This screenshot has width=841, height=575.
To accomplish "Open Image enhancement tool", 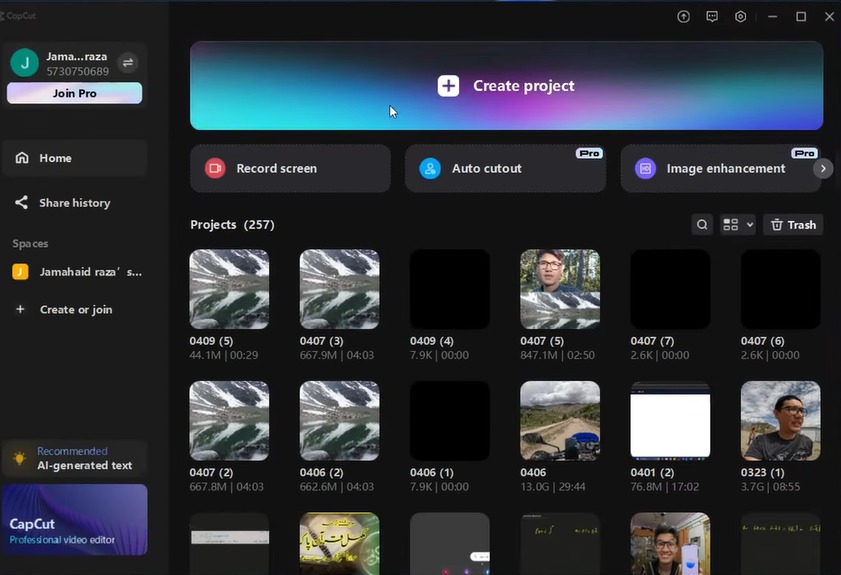I will (x=720, y=168).
